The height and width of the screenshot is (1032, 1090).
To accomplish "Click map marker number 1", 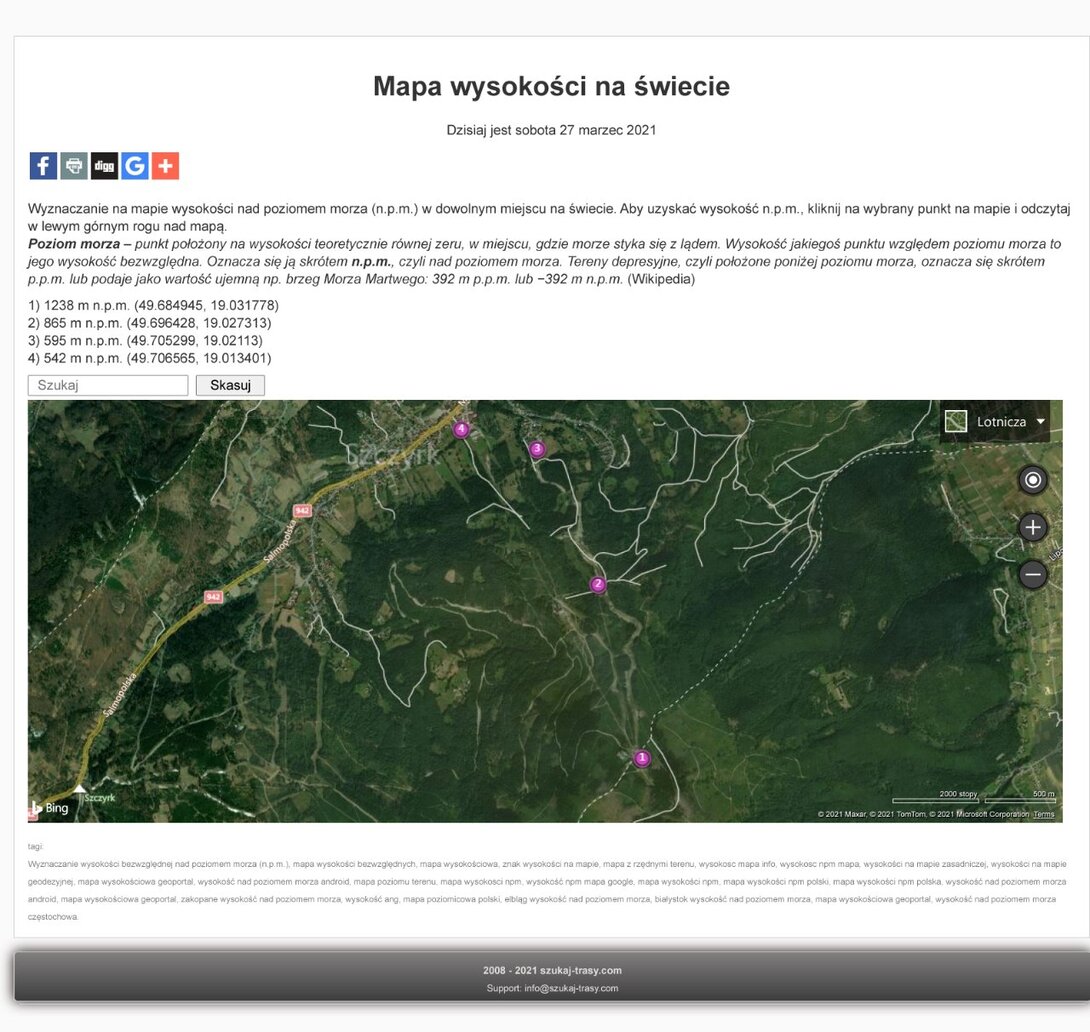I will [642, 758].
